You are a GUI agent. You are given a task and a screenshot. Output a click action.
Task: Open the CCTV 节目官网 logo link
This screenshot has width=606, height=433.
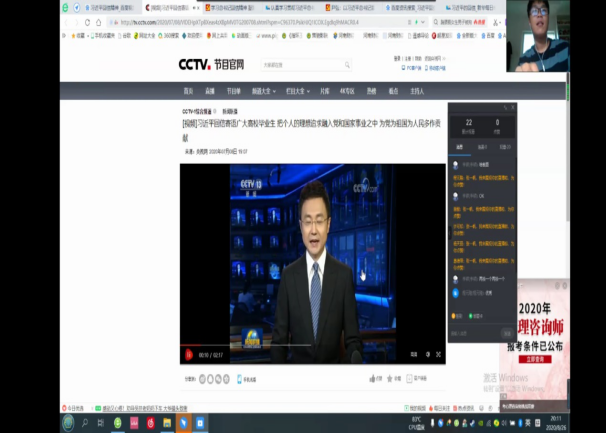(x=211, y=64)
